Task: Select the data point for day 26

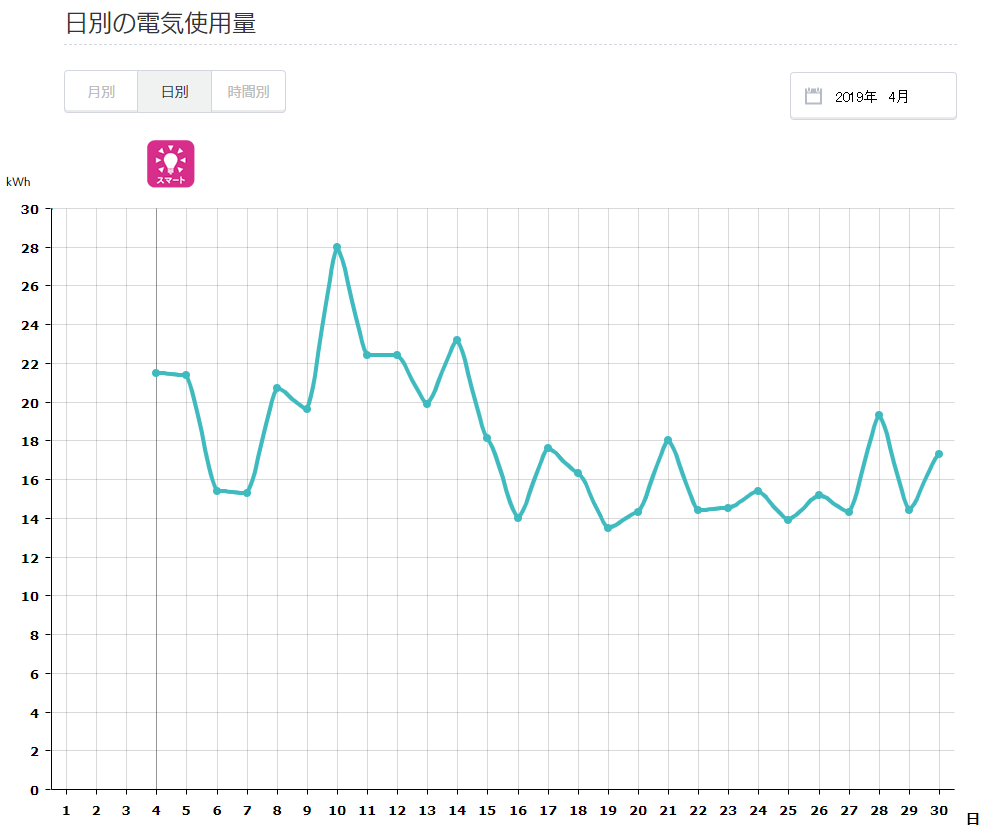Action: [819, 495]
